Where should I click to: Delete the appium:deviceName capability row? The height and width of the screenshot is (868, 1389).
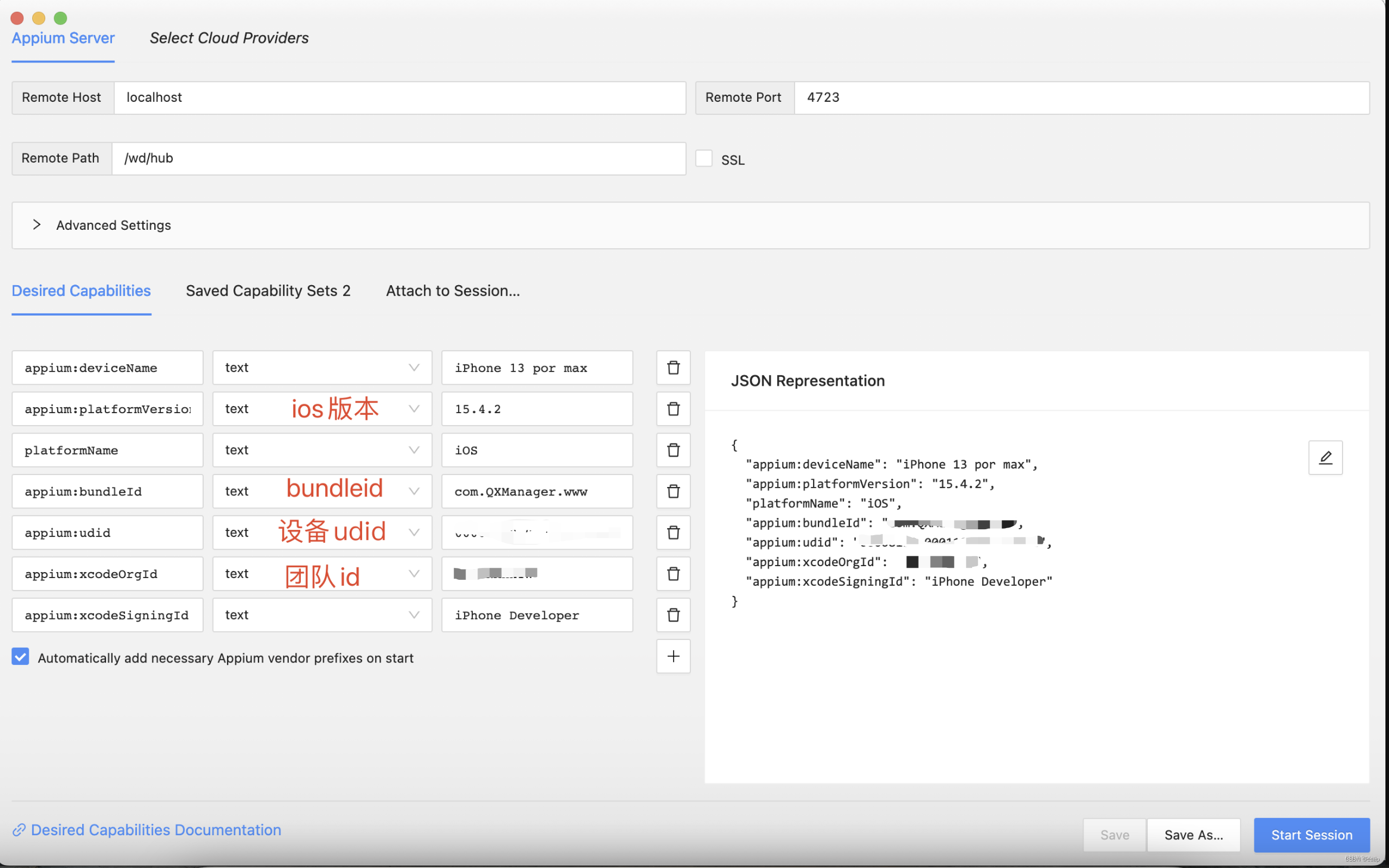coord(673,367)
